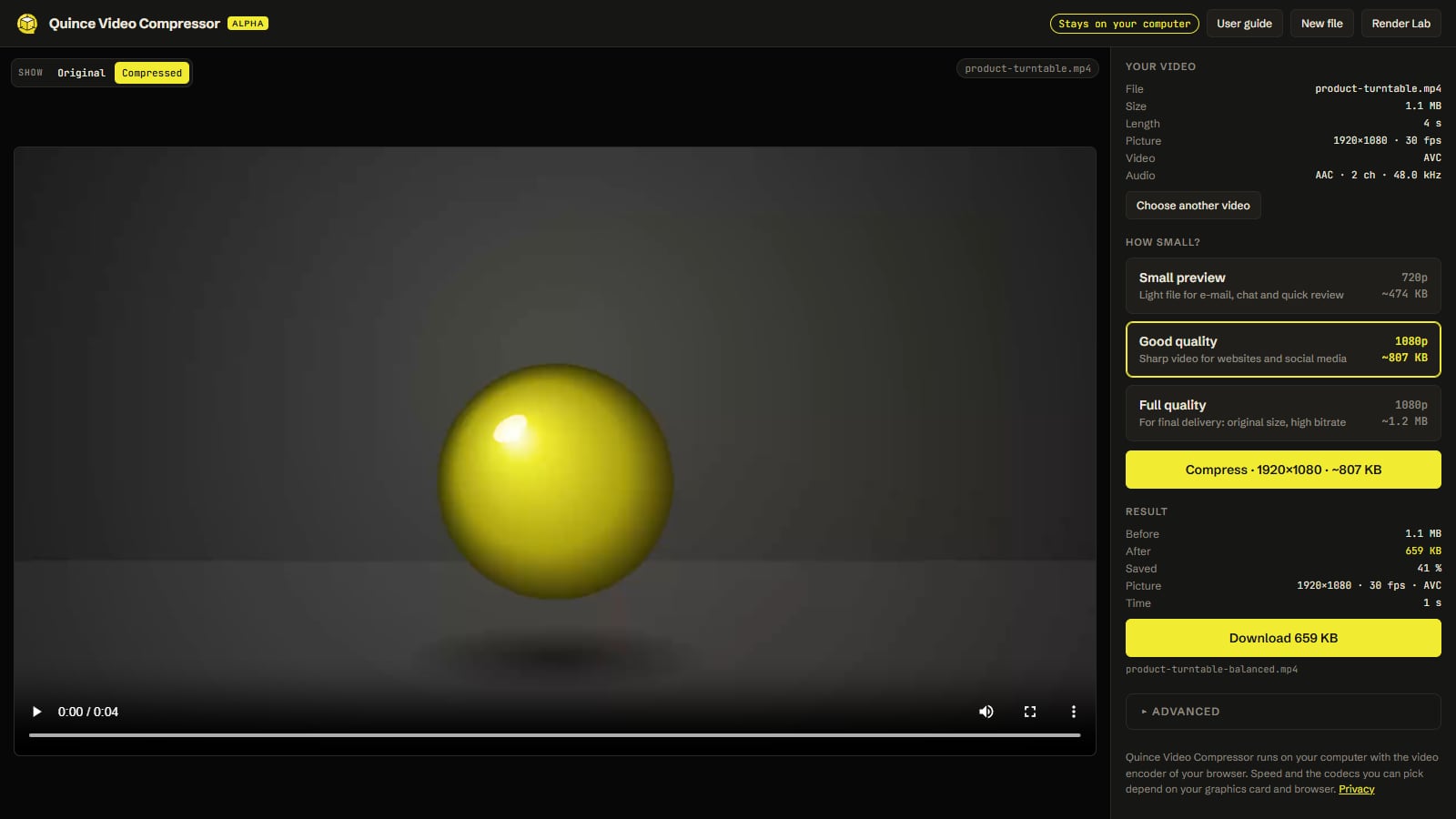Open the Privacy link
Image resolution: width=1456 pixels, height=819 pixels.
[1356, 789]
